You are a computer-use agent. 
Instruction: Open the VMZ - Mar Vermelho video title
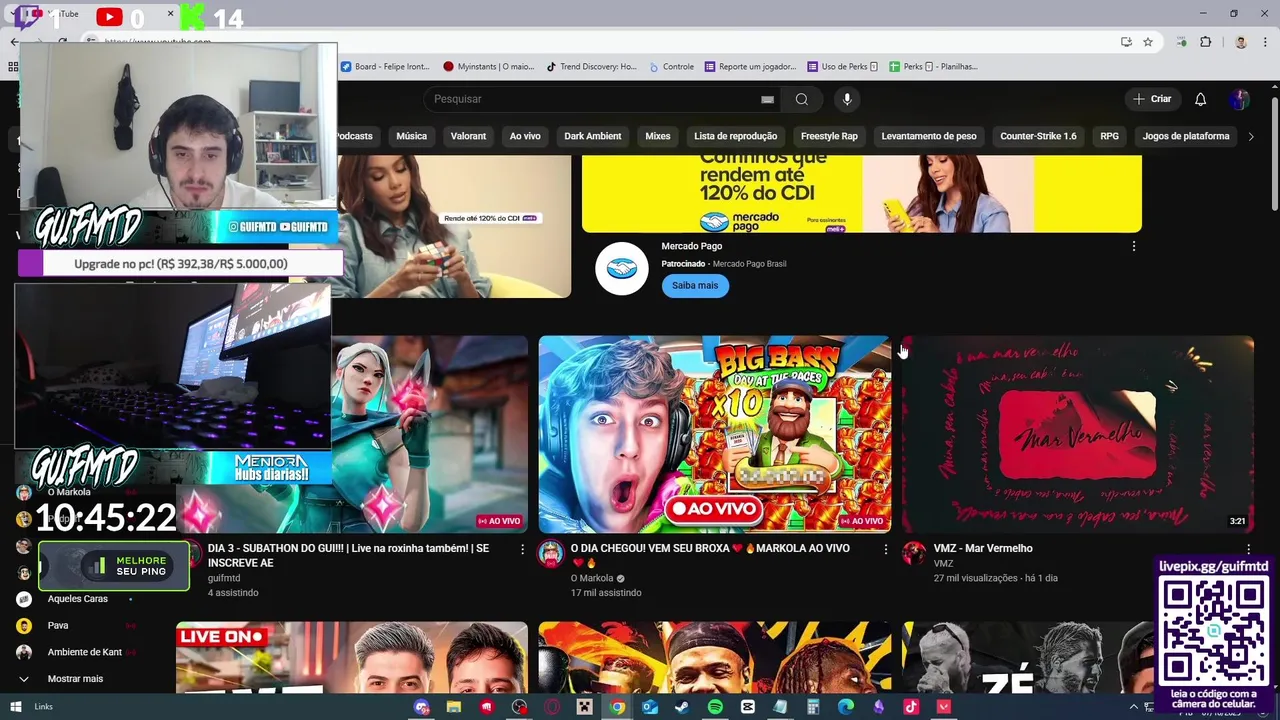983,548
